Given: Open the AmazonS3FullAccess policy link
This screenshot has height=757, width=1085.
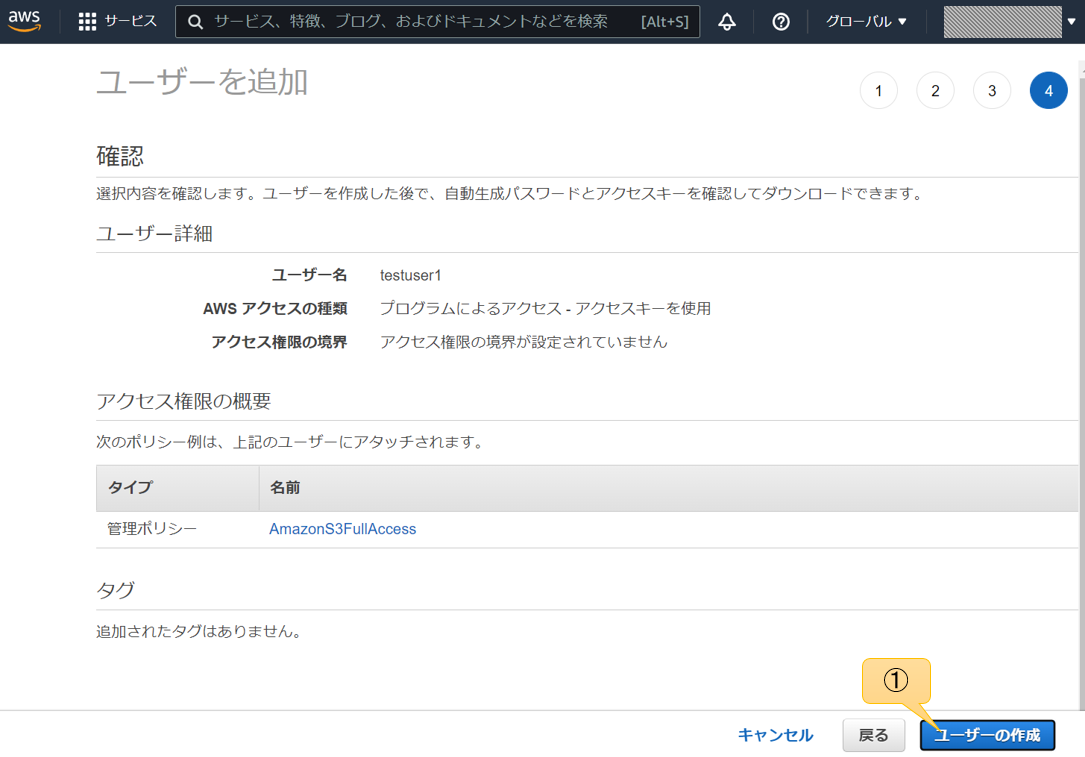Looking at the screenshot, I should coord(343,529).
